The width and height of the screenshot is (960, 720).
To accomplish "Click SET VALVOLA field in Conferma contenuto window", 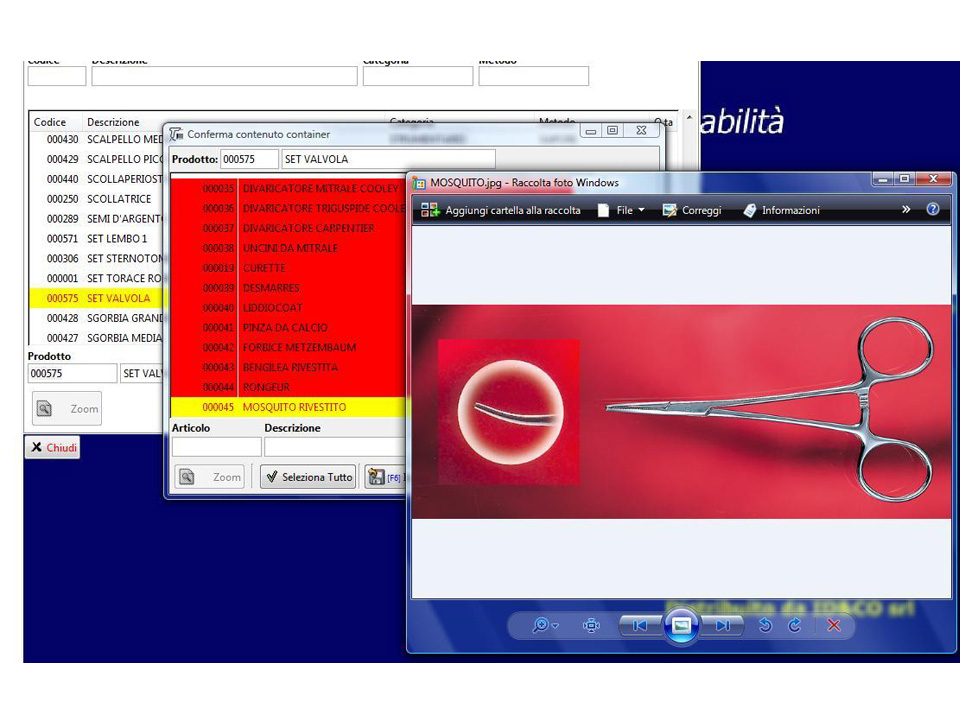I will [x=388, y=159].
